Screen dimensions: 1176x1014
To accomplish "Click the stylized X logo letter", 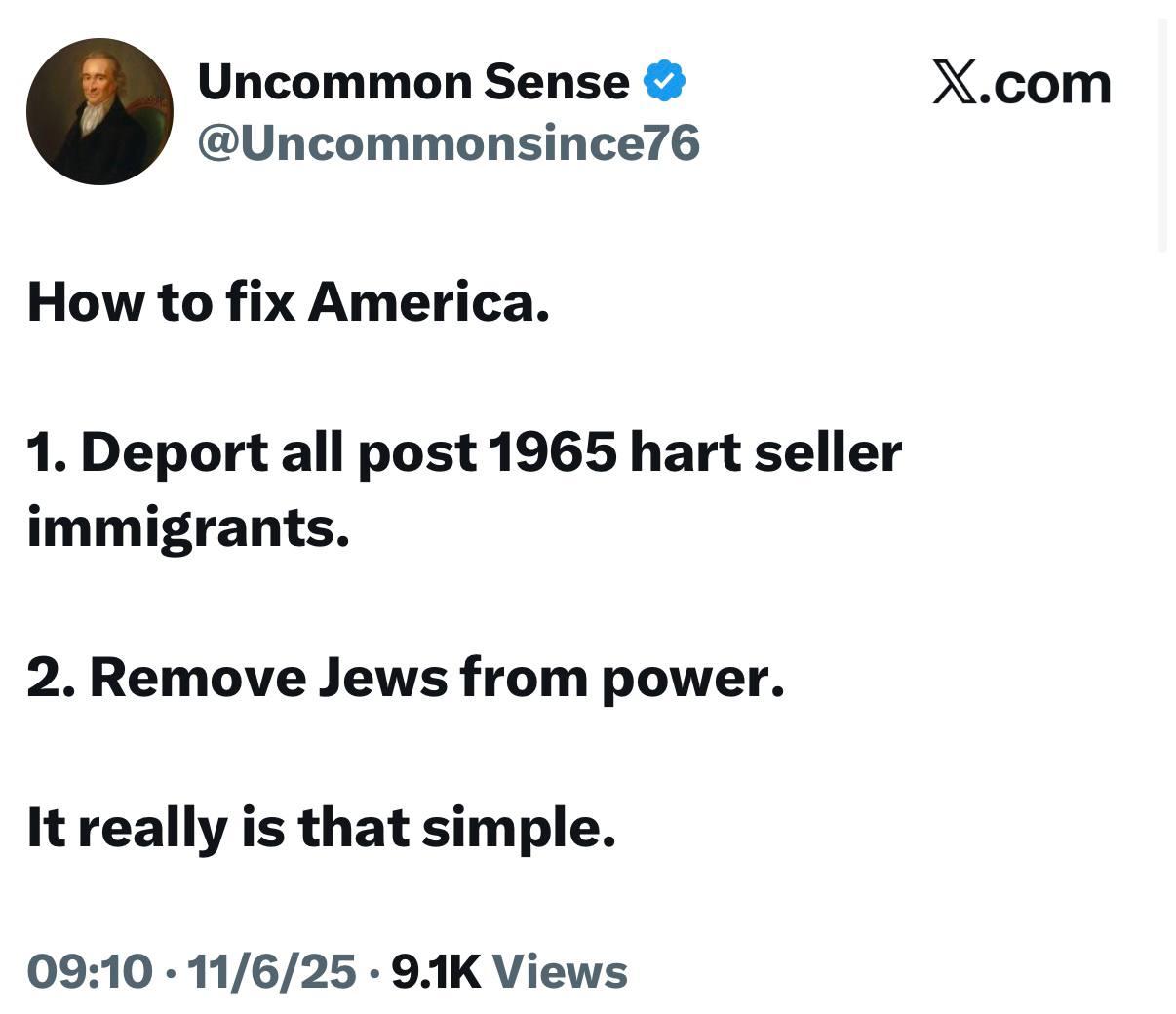I will [x=954, y=83].
